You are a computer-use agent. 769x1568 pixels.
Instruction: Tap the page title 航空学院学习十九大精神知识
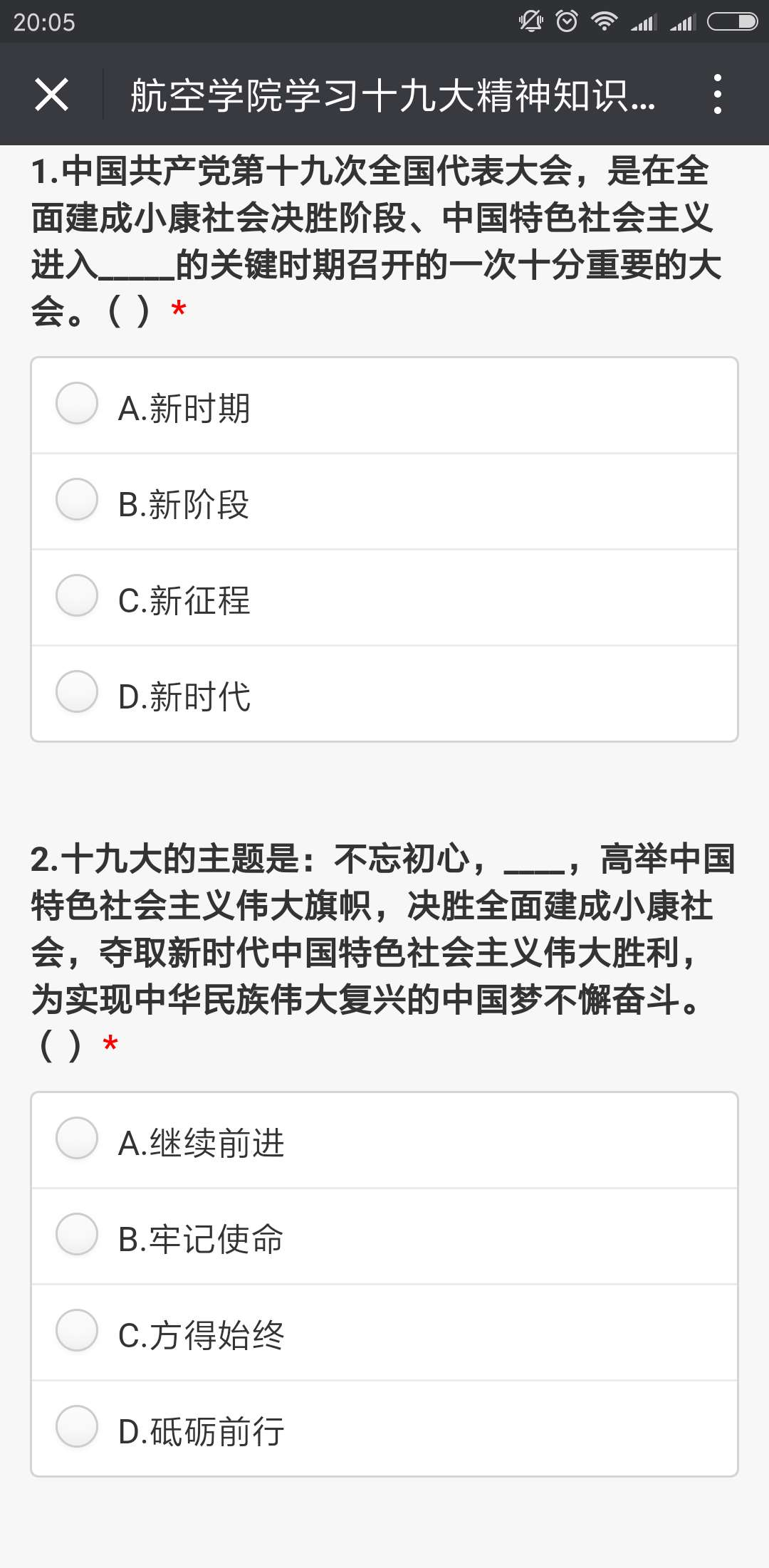(x=392, y=96)
